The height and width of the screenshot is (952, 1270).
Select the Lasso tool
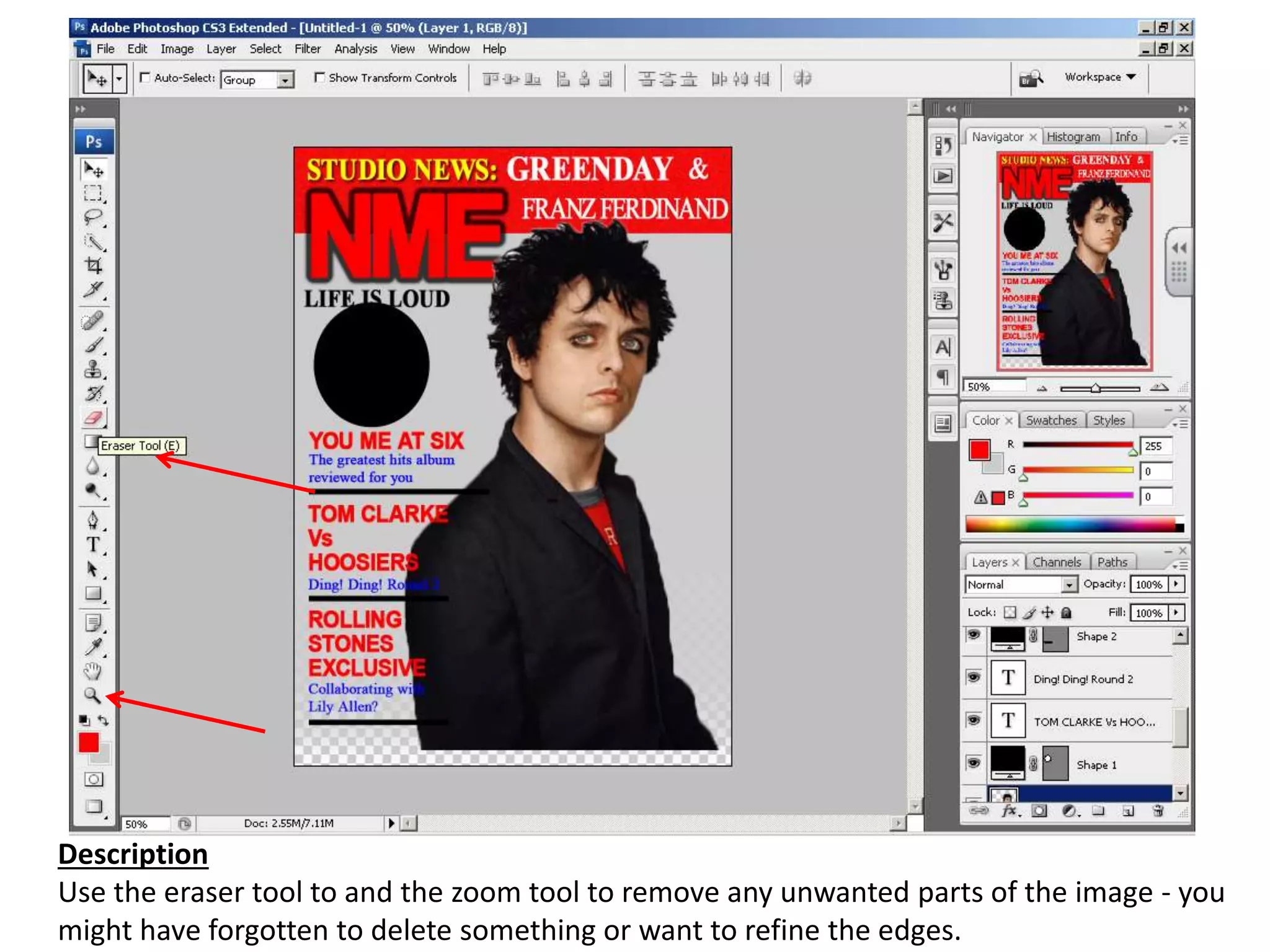click(93, 218)
